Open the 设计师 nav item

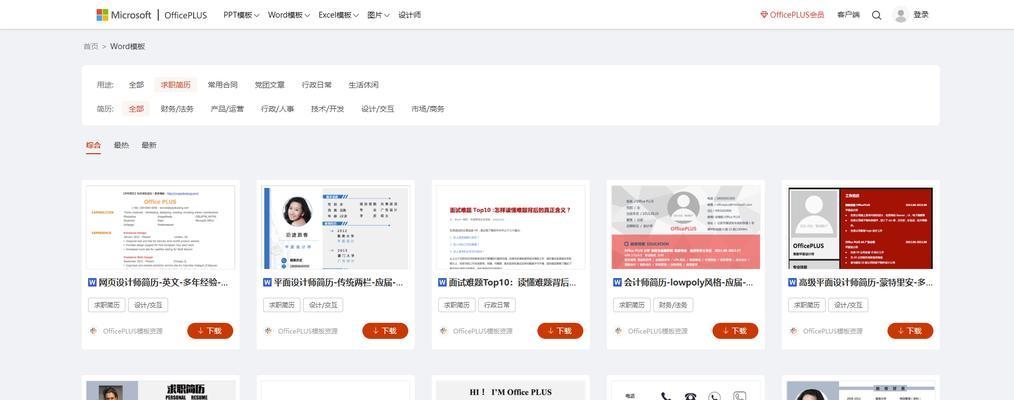pos(409,15)
